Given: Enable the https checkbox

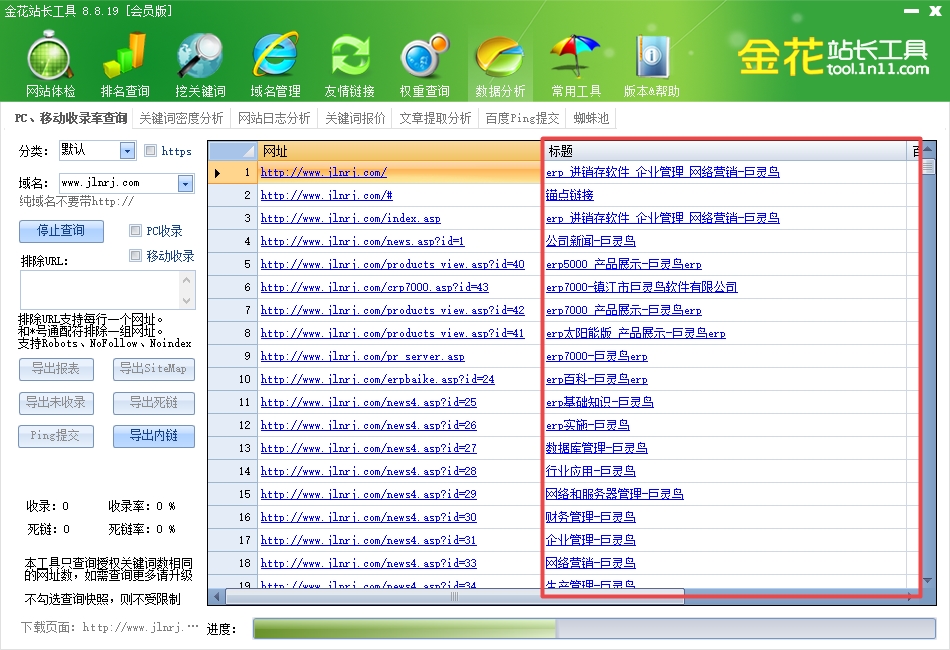Looking at the screenshot, I should pos(151,151).
